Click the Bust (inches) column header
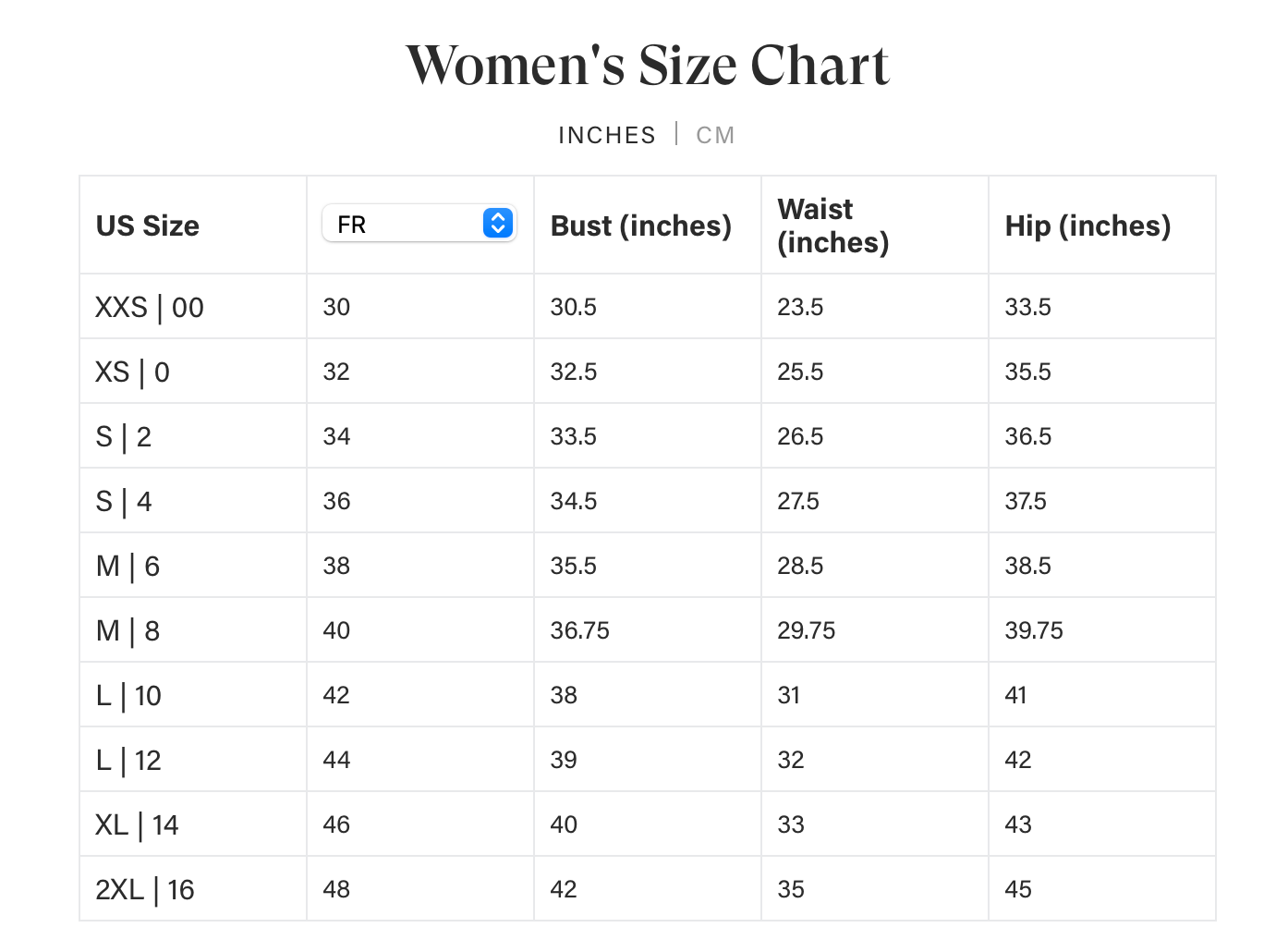 click(640, 226)
